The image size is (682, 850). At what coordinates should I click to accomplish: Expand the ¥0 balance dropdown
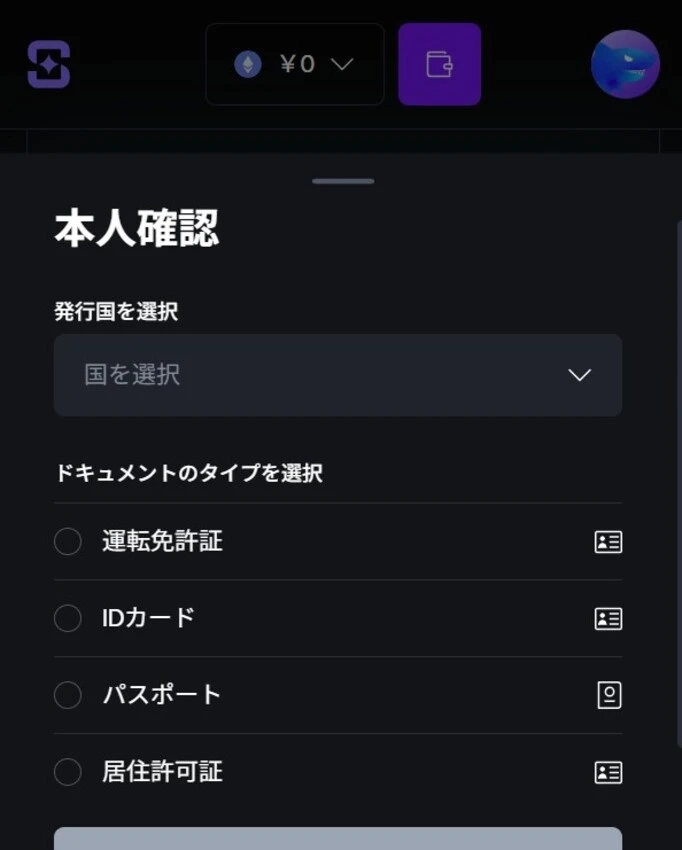click(295, 65)
